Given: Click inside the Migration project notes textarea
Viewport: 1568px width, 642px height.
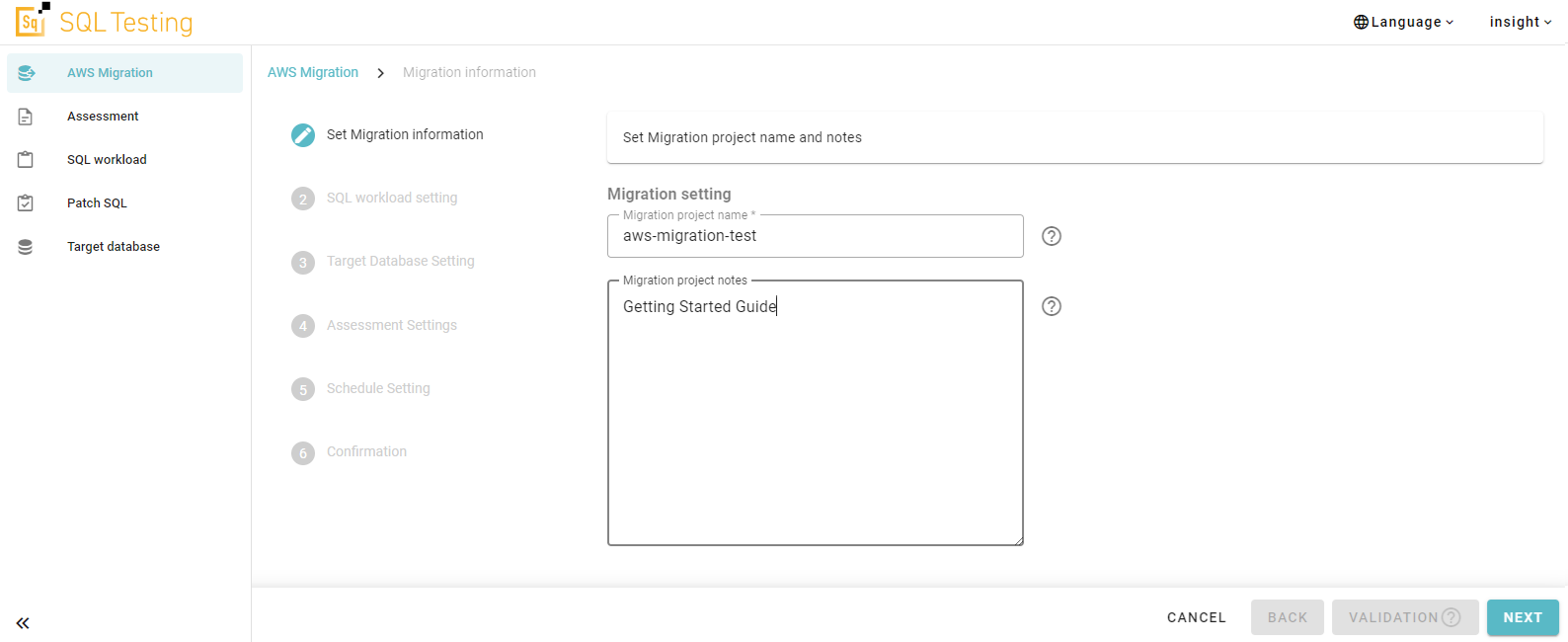Looking at the screenshot, I should tap(816, 413).
